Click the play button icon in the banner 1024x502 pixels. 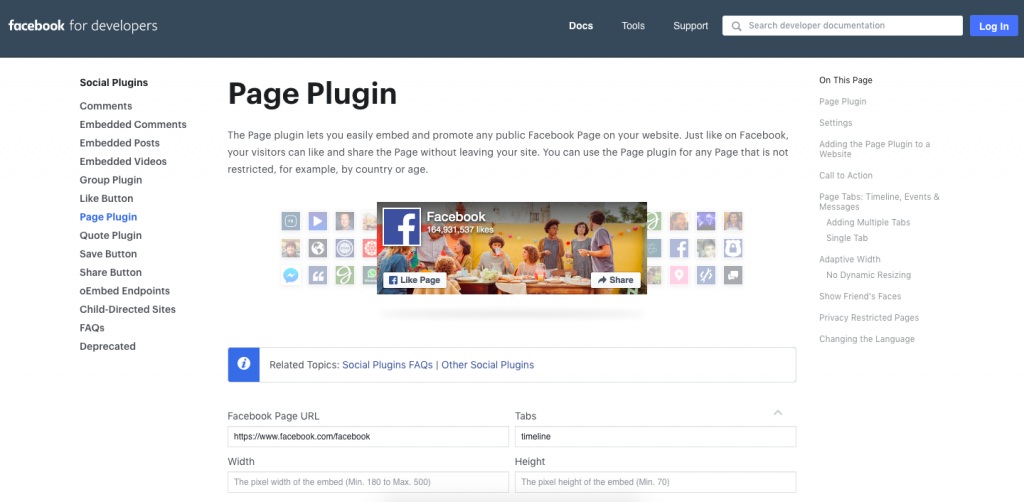click(318, 221)
